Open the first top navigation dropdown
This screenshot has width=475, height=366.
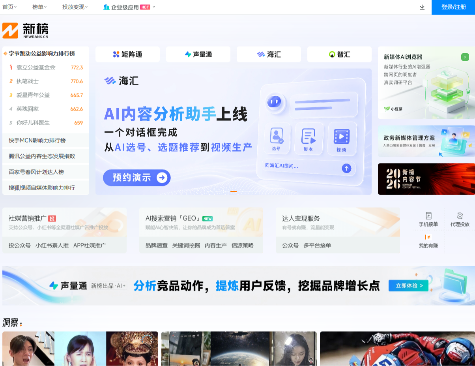click(x=10, y=7)
